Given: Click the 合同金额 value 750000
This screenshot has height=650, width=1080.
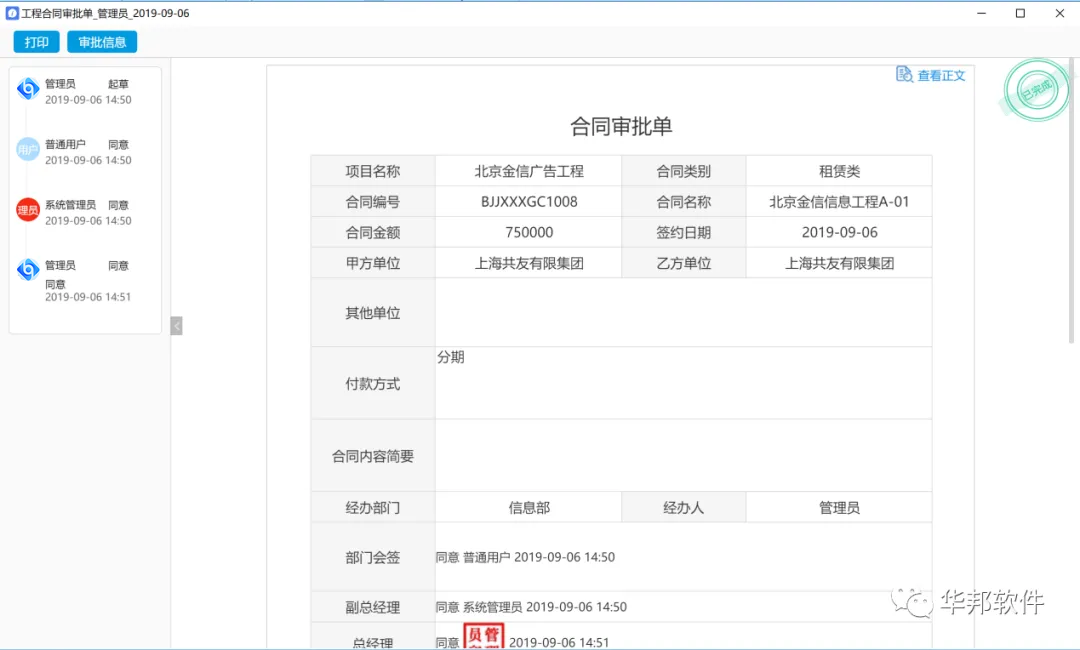Looking at the screenshot, I should 528,232.
